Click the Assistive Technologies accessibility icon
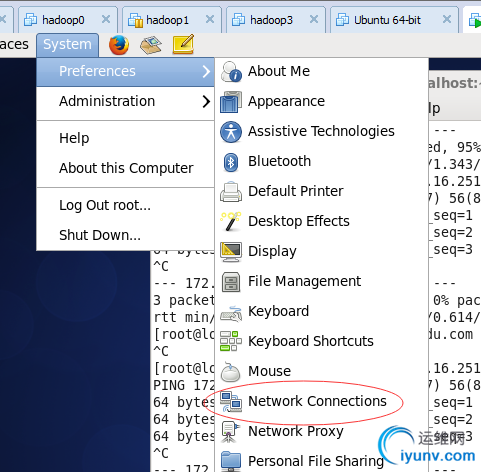This screenshot has height=472, width=481. click(231, 132)
